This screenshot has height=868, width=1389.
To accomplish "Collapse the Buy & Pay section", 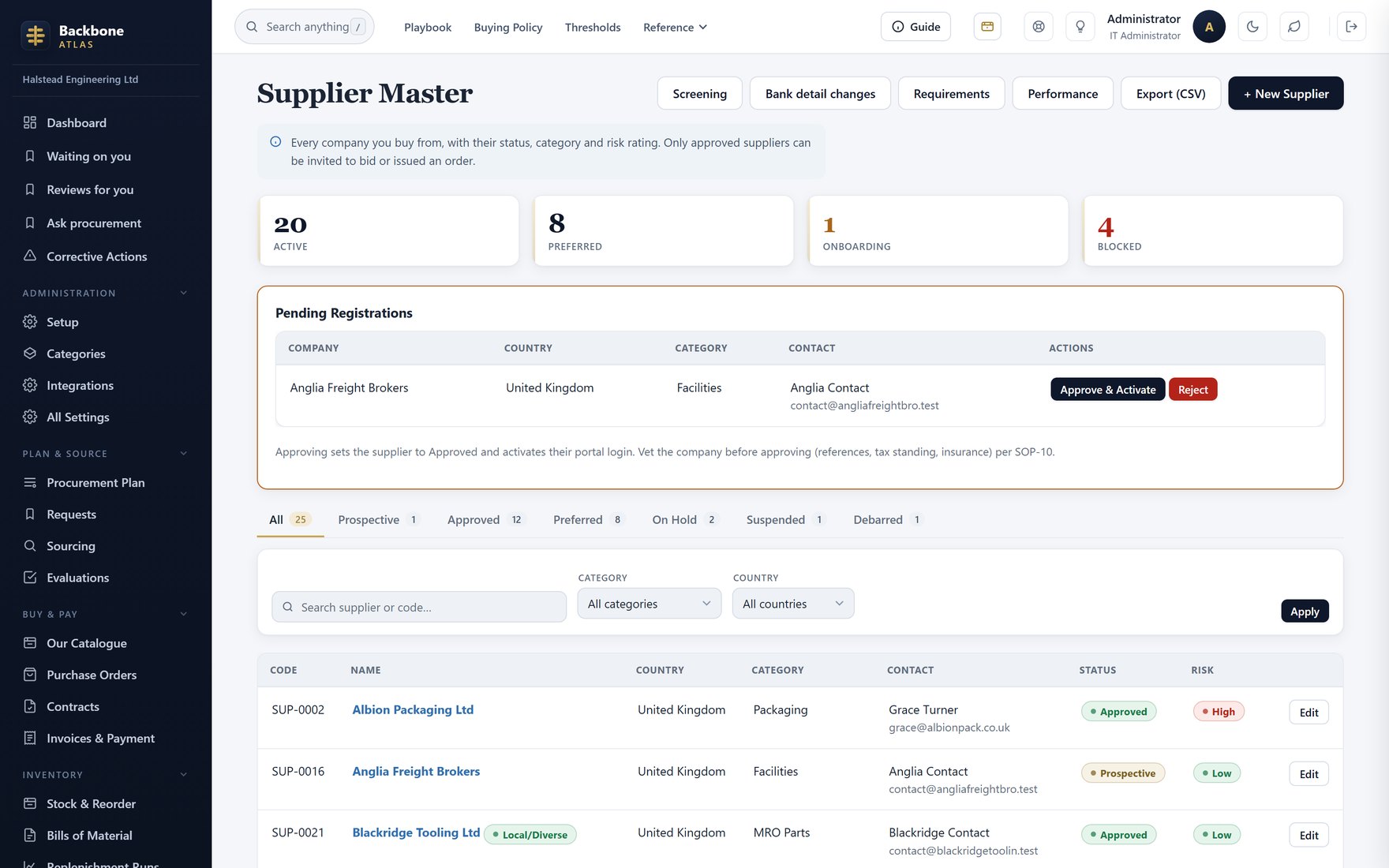I will (184, 614).
